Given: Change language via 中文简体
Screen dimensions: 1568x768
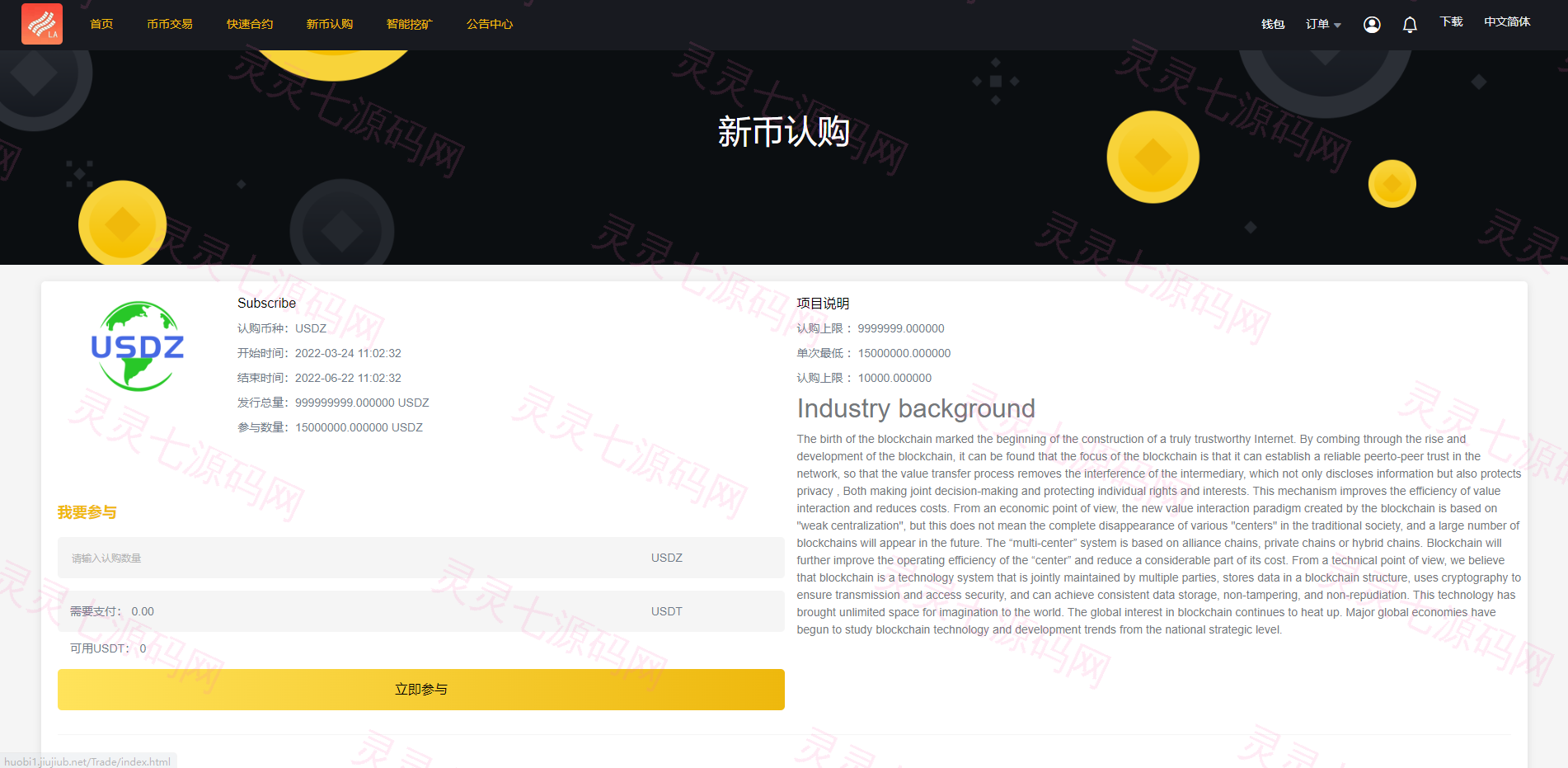Looking at the screenshot, I should (1507, 21).
